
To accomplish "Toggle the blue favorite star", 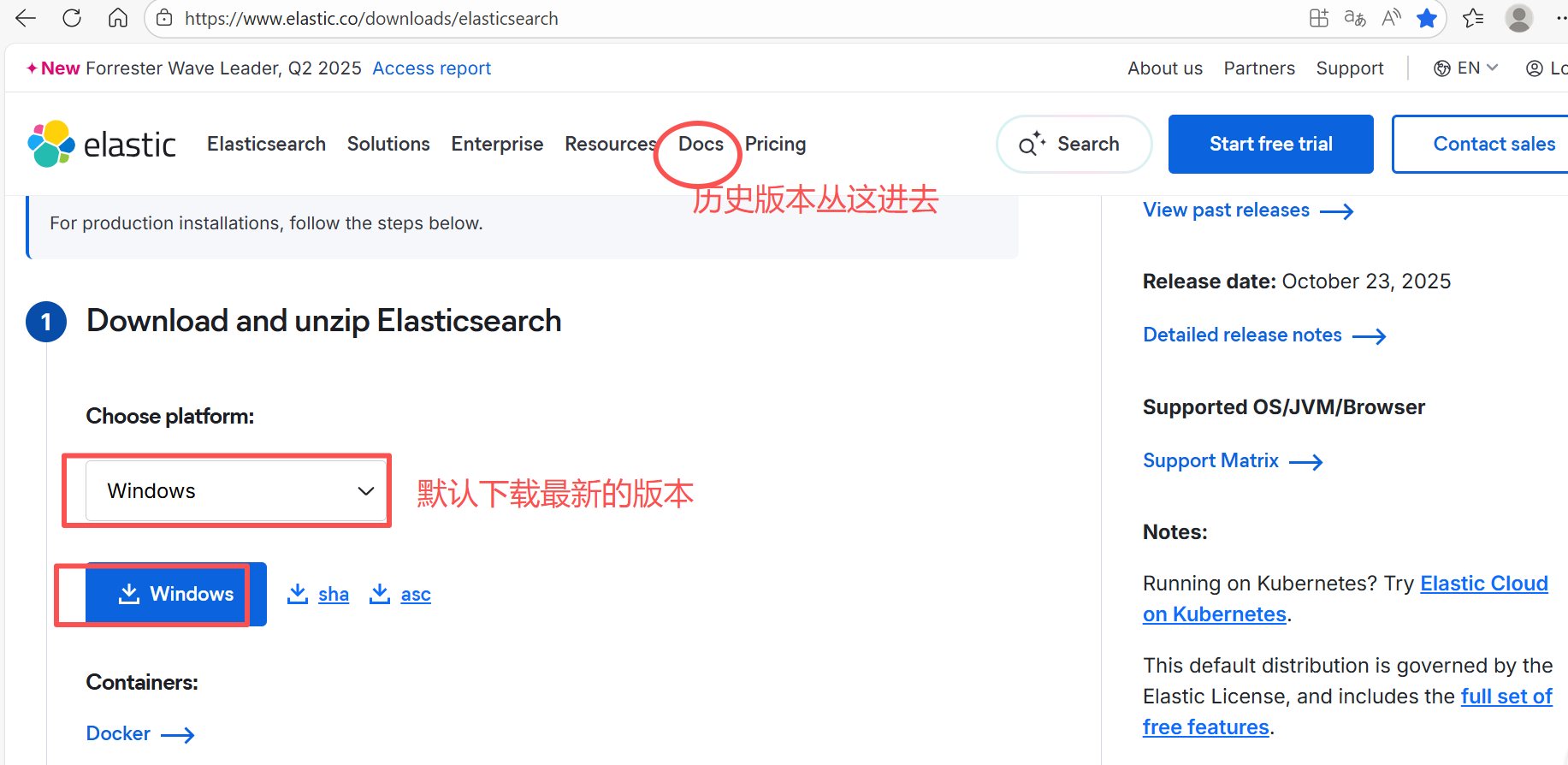I will point(1427,18).
